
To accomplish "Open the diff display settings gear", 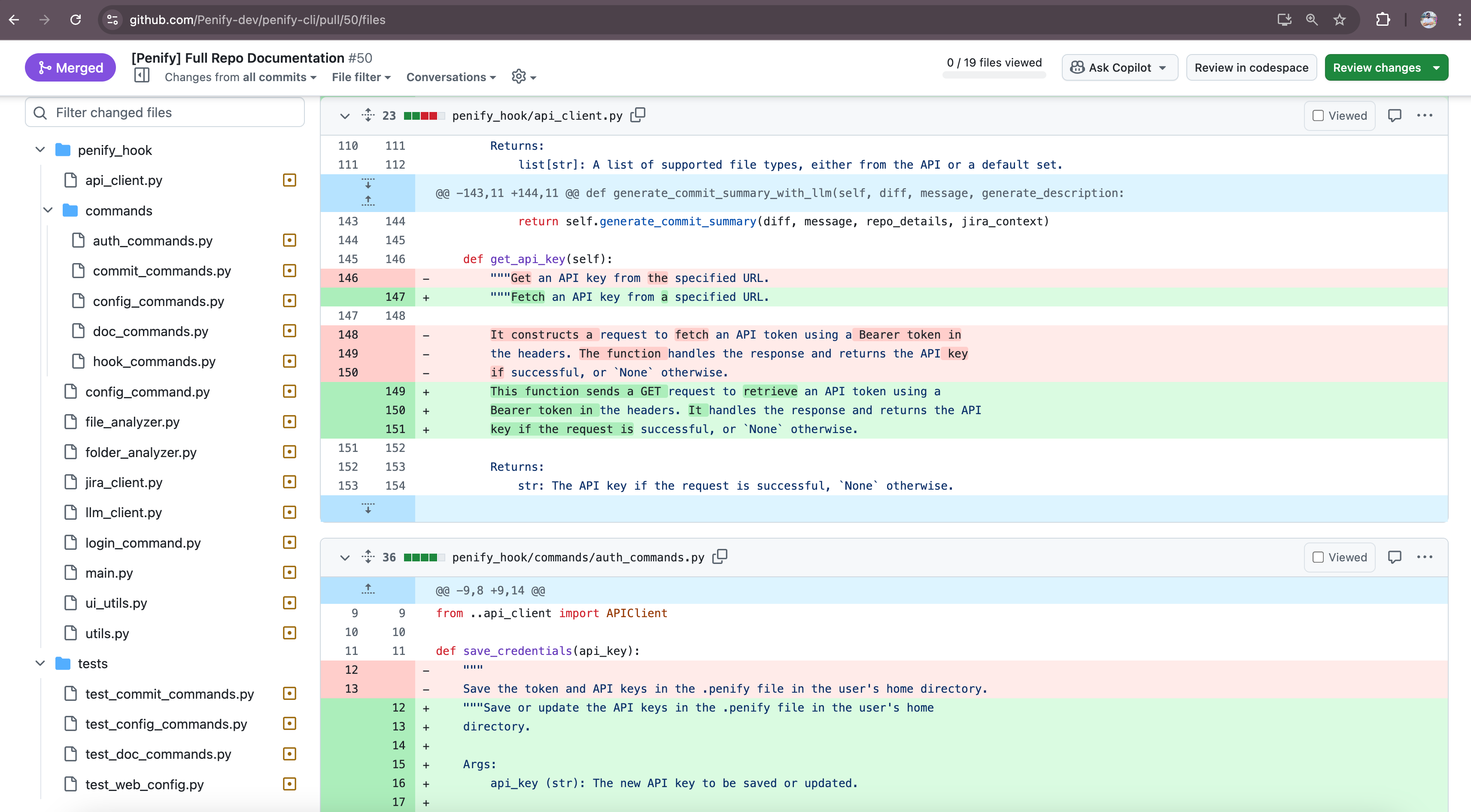I will (x=519, y=76).
